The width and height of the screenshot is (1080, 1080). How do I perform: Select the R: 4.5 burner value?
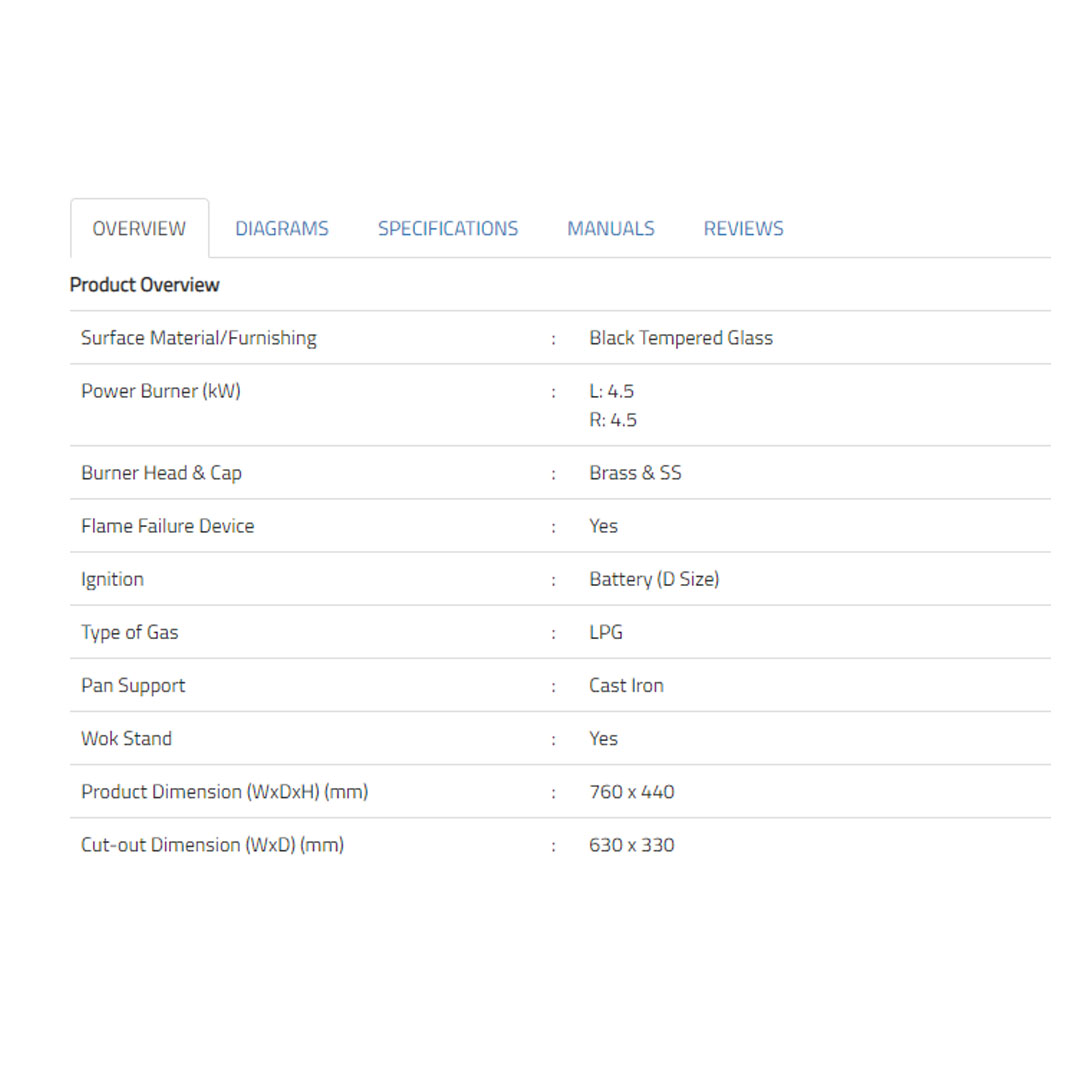613,420
